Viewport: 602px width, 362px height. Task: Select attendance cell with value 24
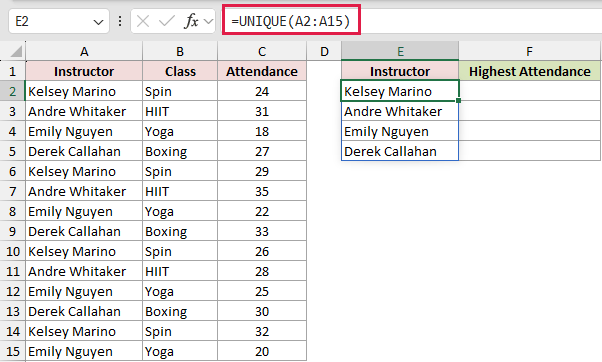262,91
